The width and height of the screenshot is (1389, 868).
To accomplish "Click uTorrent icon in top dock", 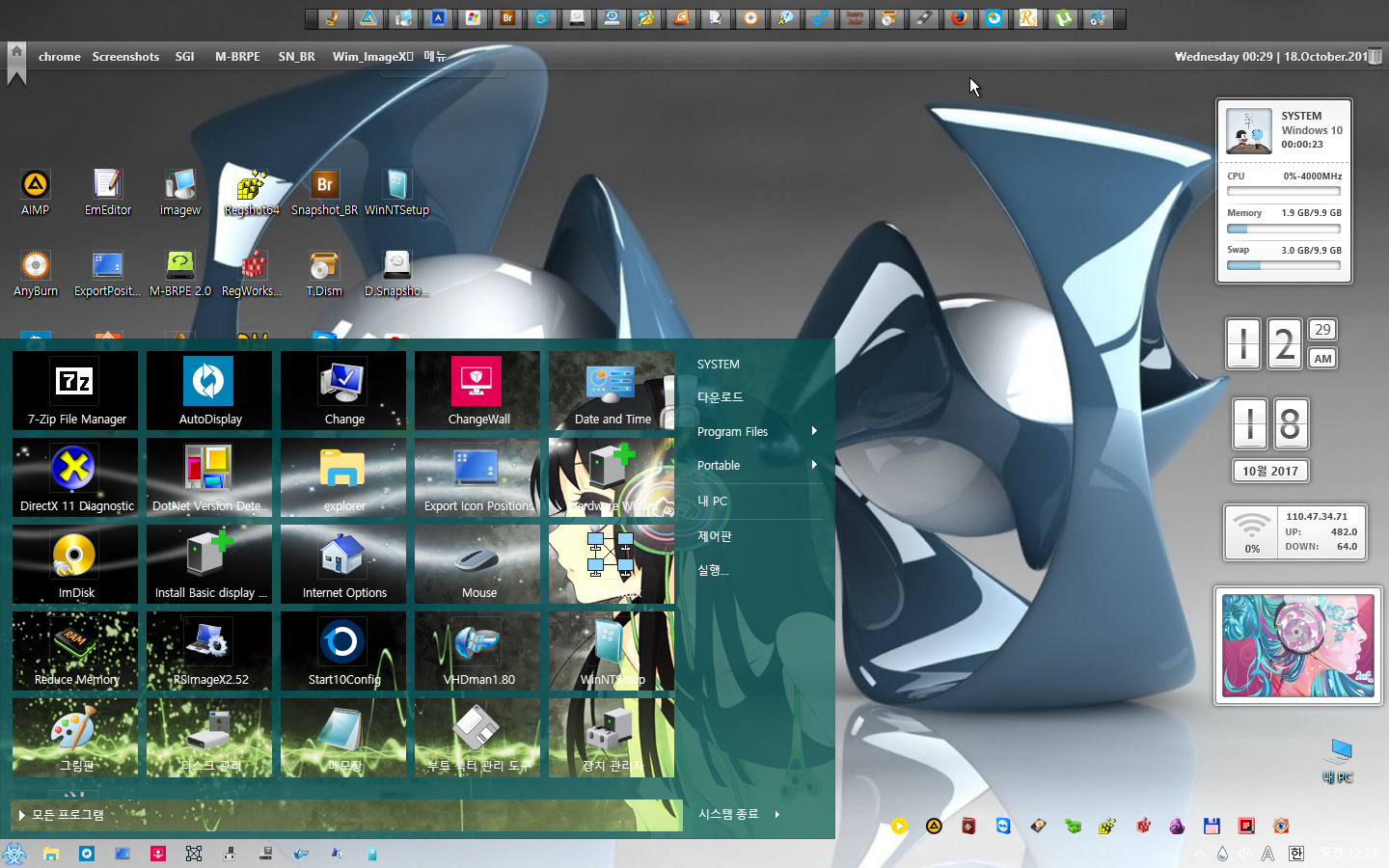I will pos(1062,18).
